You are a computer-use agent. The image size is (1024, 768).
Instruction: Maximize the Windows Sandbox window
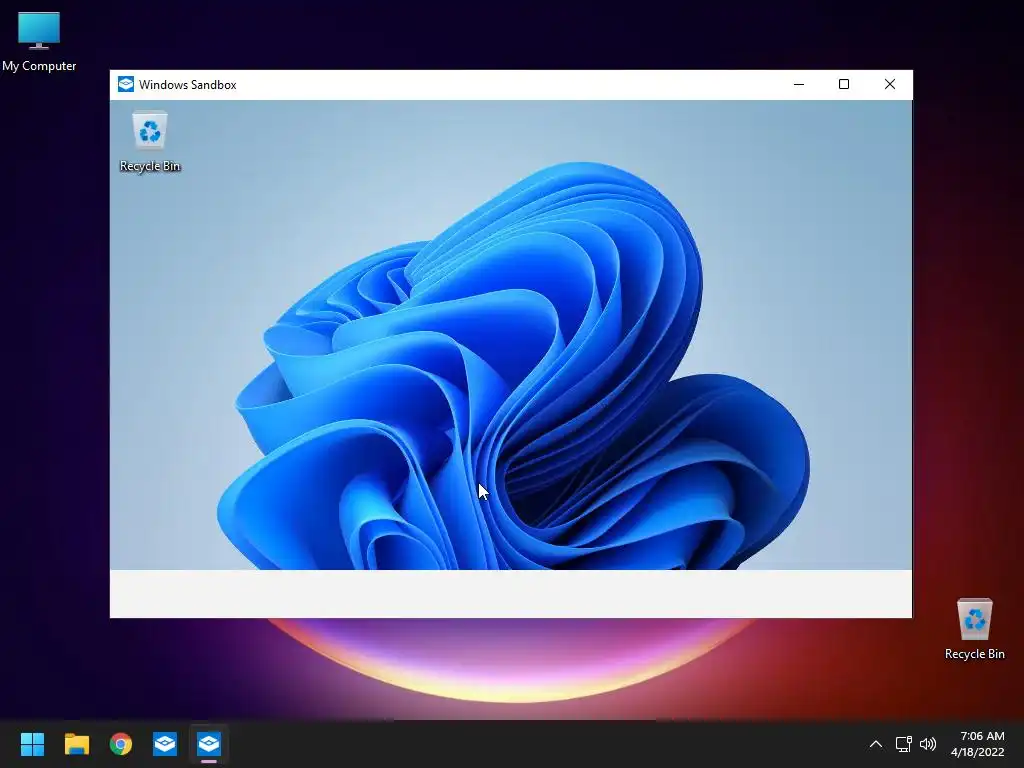tap(844, 84)
